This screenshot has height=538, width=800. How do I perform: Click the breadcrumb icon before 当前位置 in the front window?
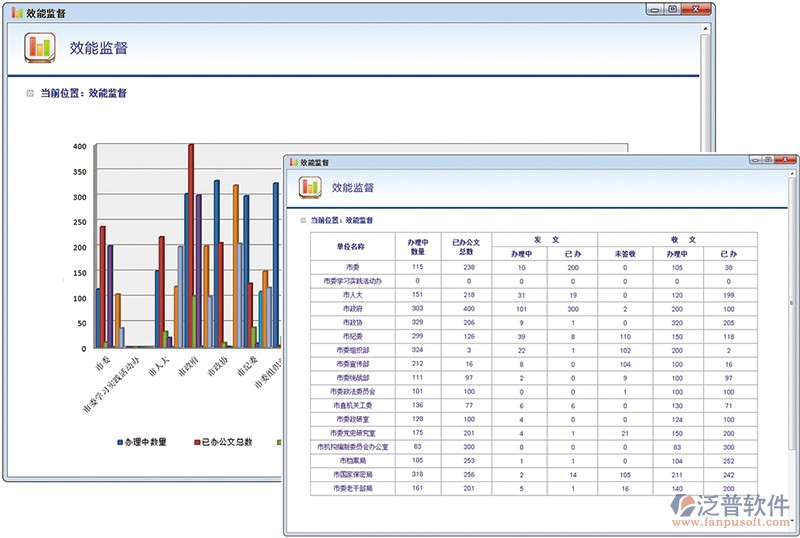(x=302, y=220)
